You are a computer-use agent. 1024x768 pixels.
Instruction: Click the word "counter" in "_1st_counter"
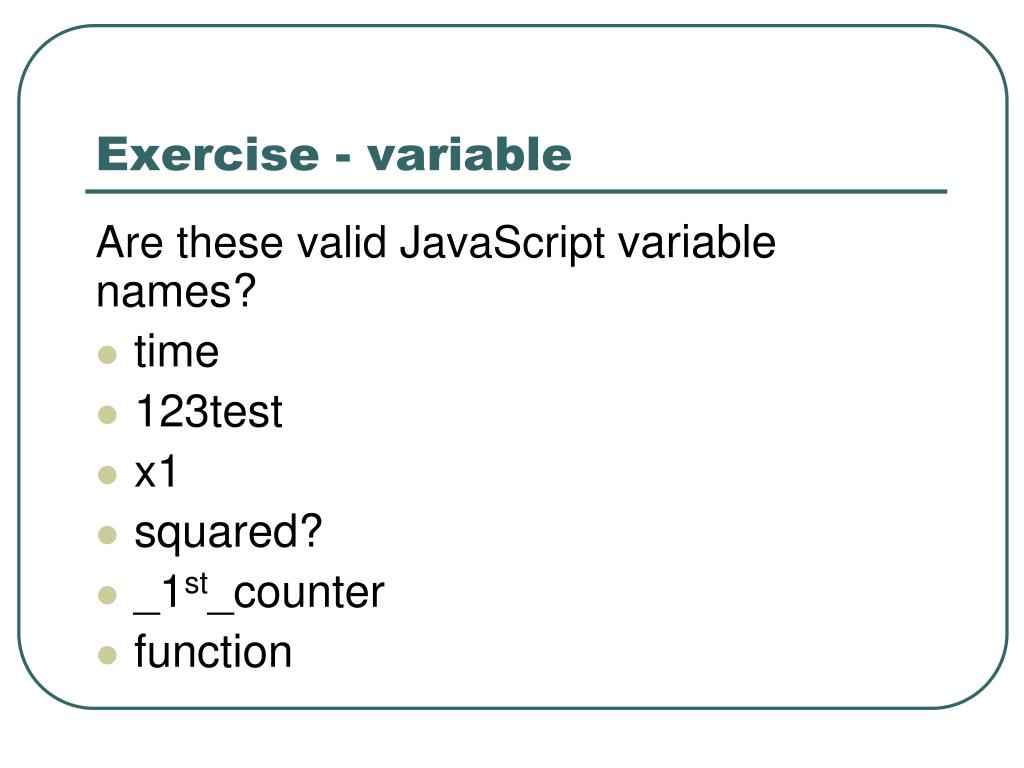click(309, 593)
